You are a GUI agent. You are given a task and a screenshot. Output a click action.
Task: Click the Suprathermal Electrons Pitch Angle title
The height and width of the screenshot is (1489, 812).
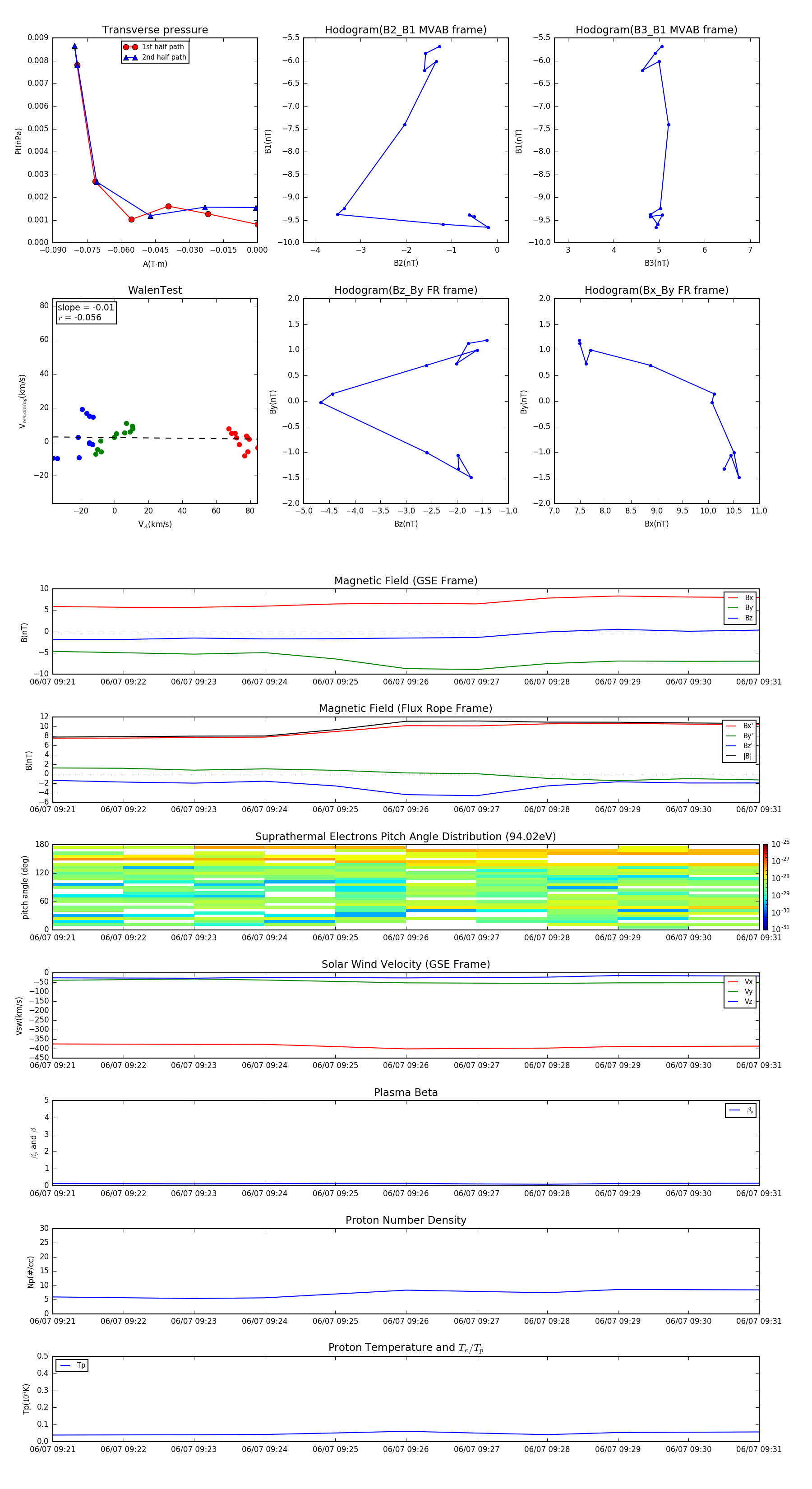coord(406,837)
